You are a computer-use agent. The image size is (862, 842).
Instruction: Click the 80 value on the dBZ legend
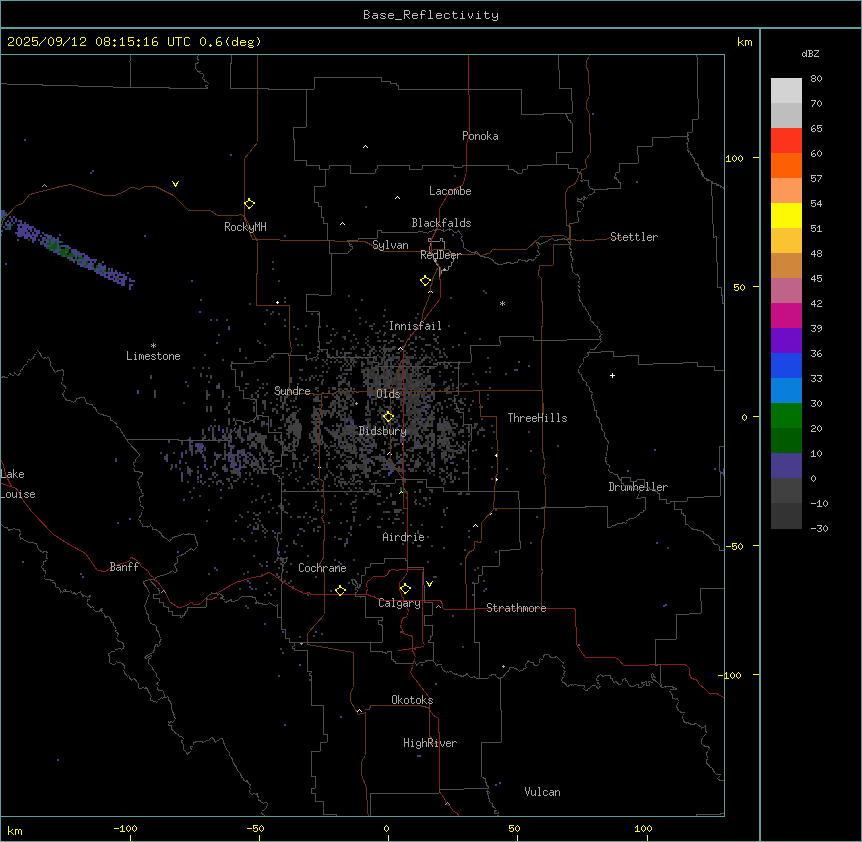tap(816, 79)
